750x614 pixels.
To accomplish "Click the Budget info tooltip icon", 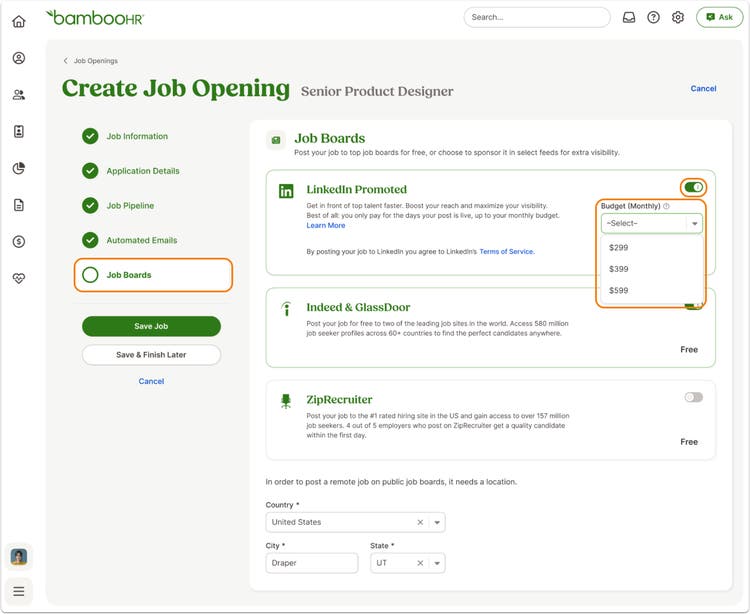I will tap(666, 206).
